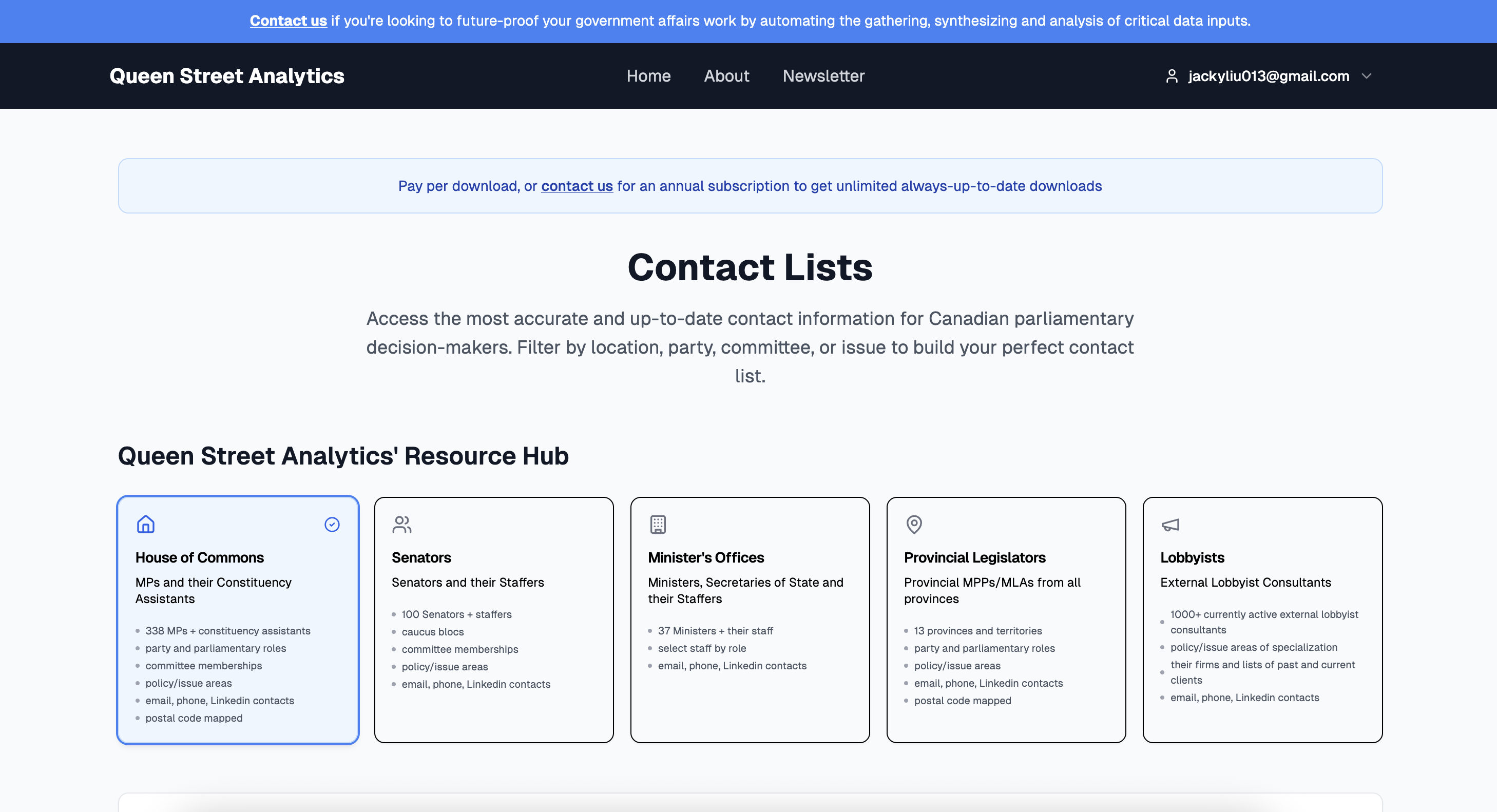Select the Senators contact list card
The width and height of the screenshot is (1497, 812).
(x=493, y=619)
